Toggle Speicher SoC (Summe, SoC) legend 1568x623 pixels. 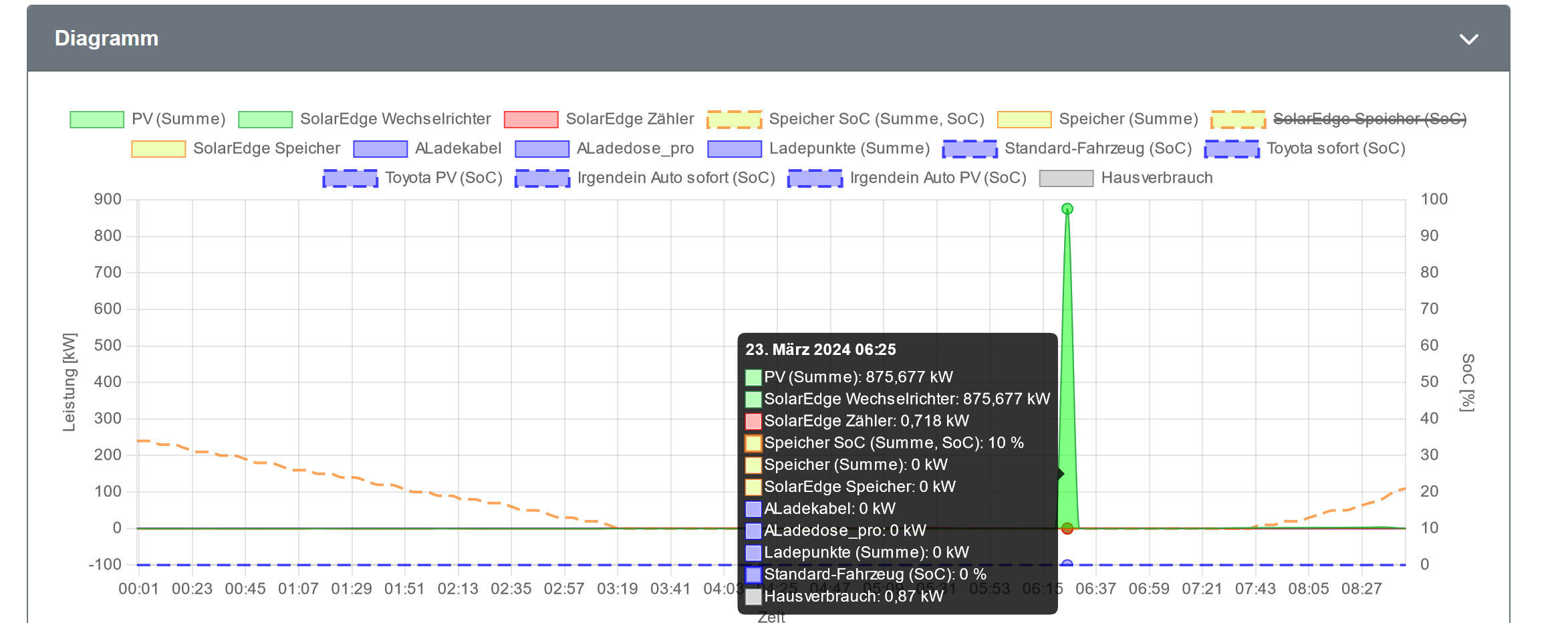point(846,119)
